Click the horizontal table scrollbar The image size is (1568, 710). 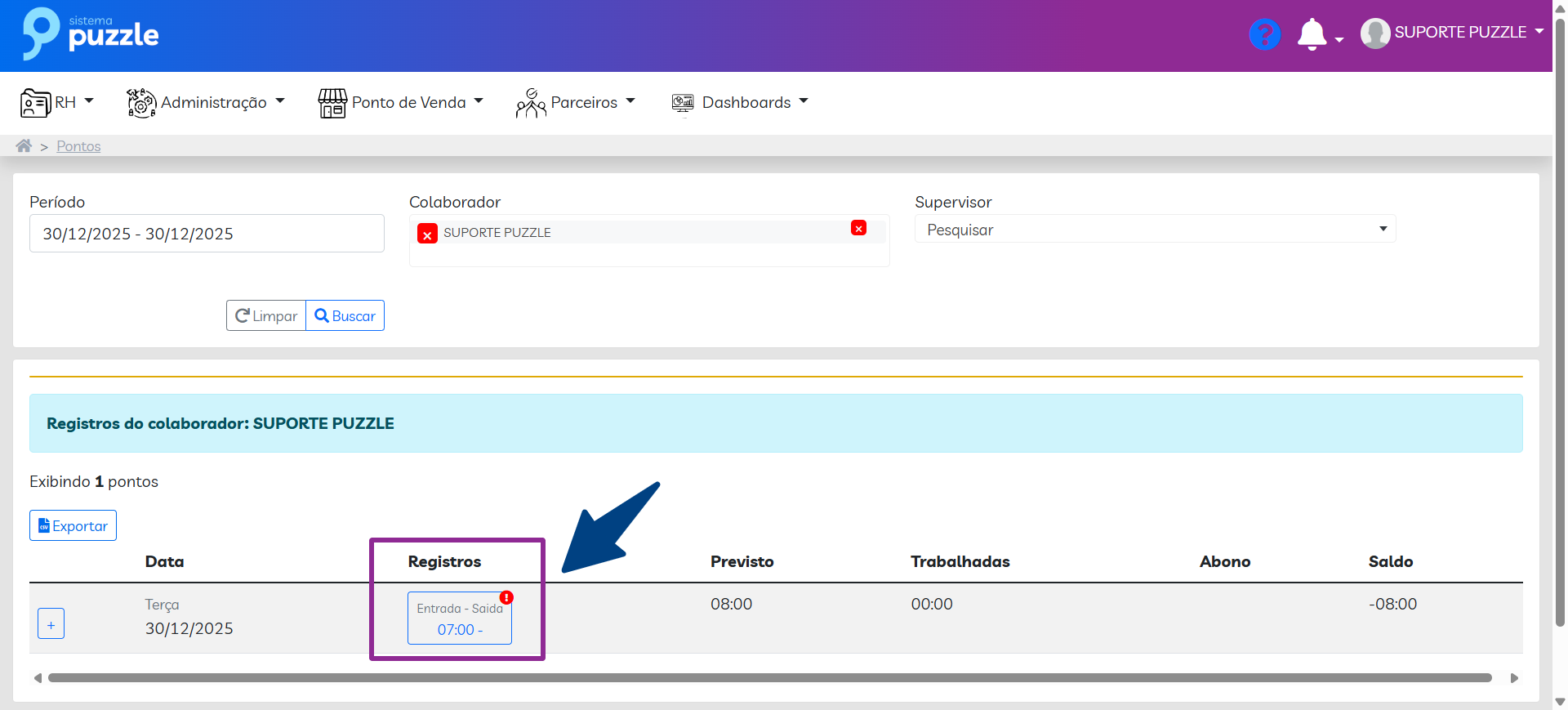769,678
